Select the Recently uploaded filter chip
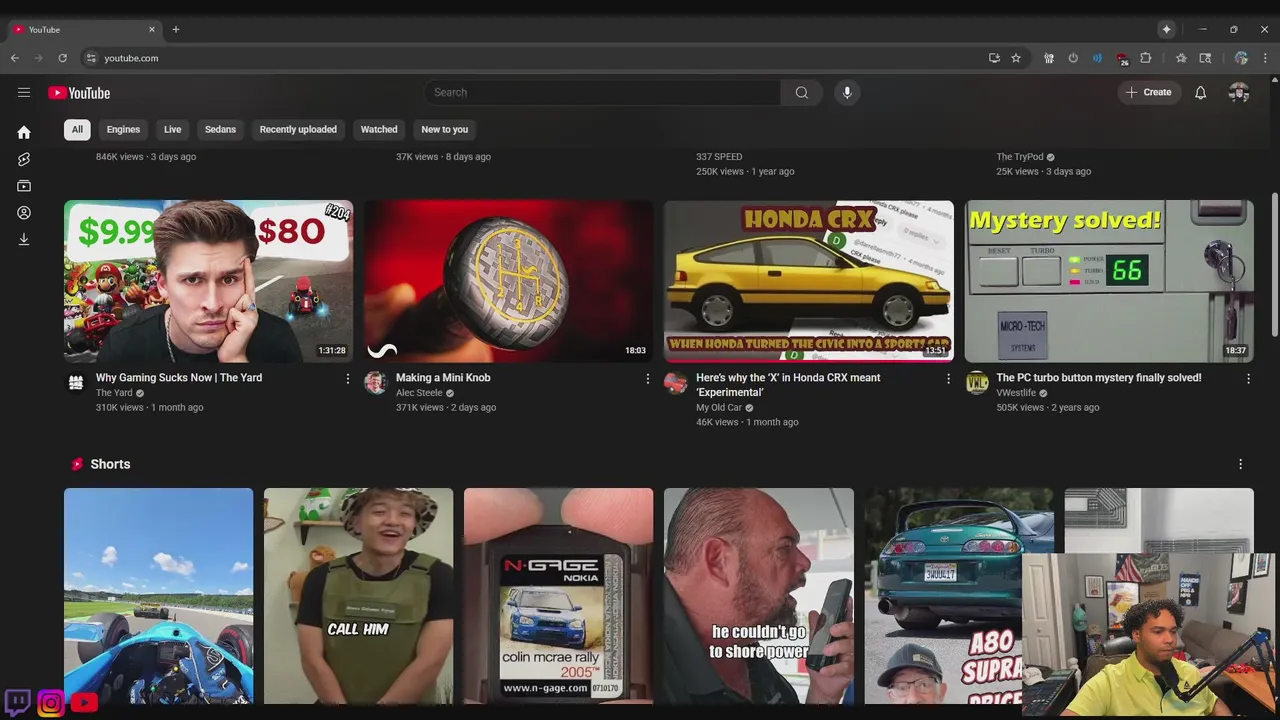 click(298, 129)
